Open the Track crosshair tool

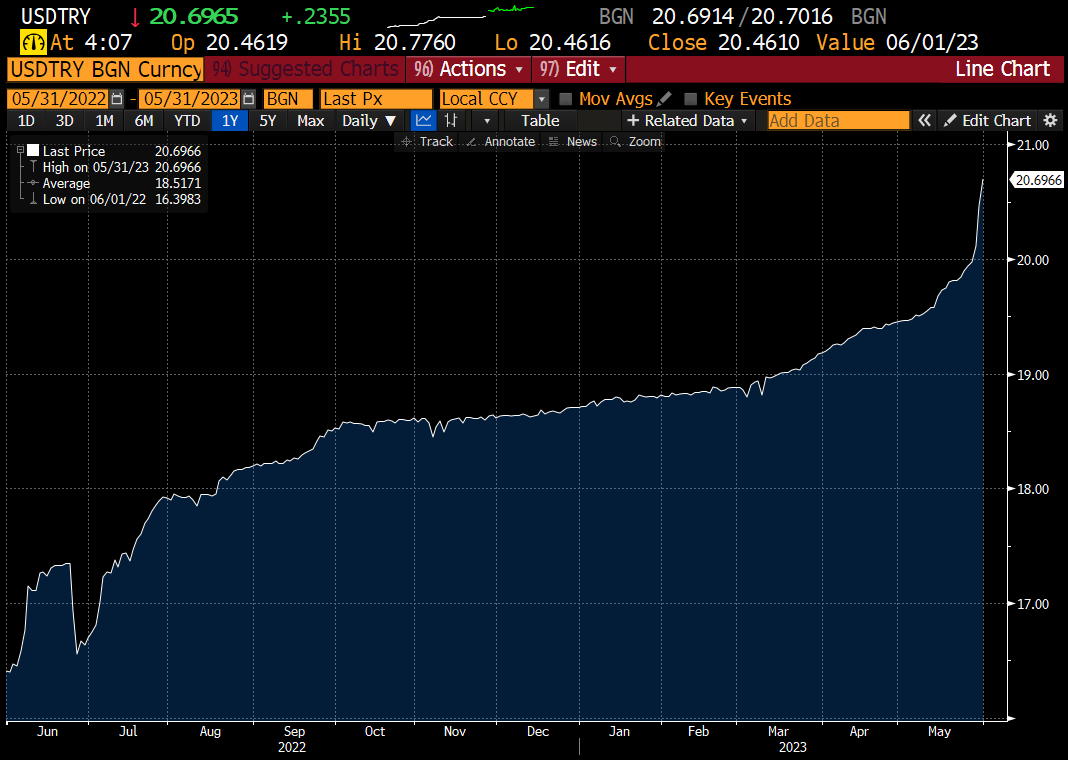point(428,141)
